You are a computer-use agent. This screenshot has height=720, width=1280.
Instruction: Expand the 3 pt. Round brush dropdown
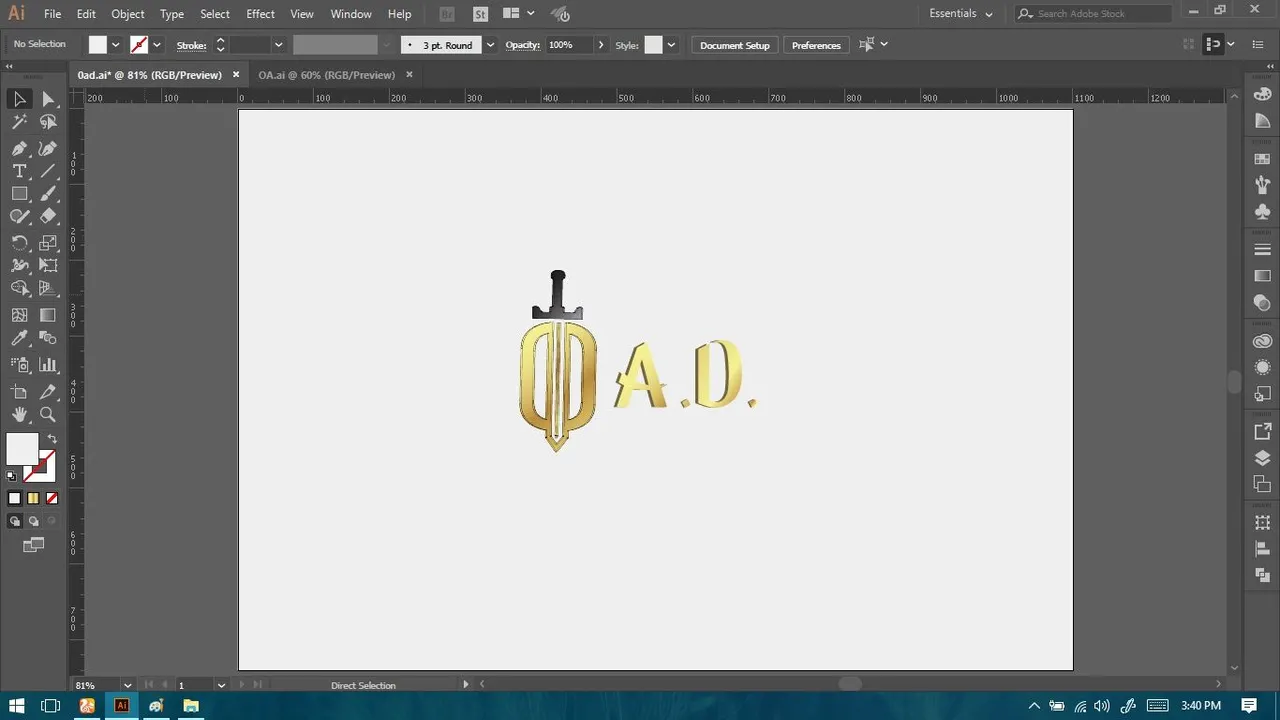click(490, 45)
